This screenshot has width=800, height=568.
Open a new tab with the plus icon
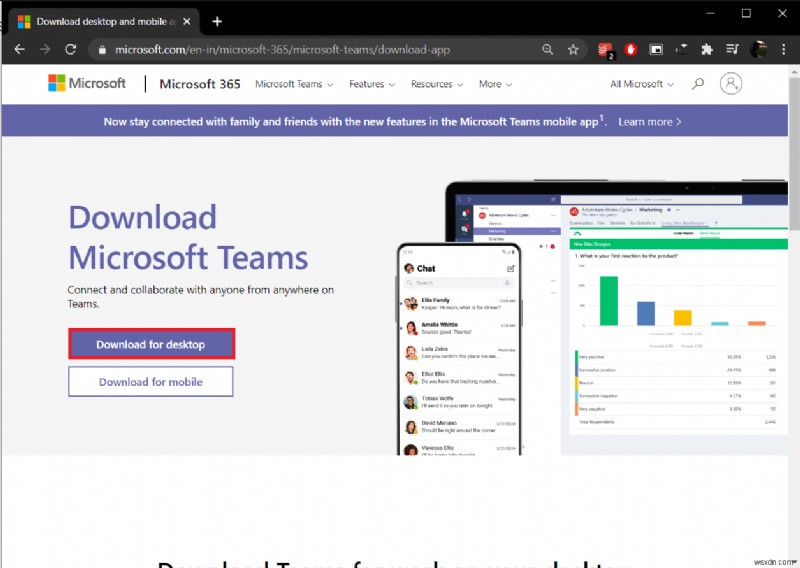click(217, 21)
